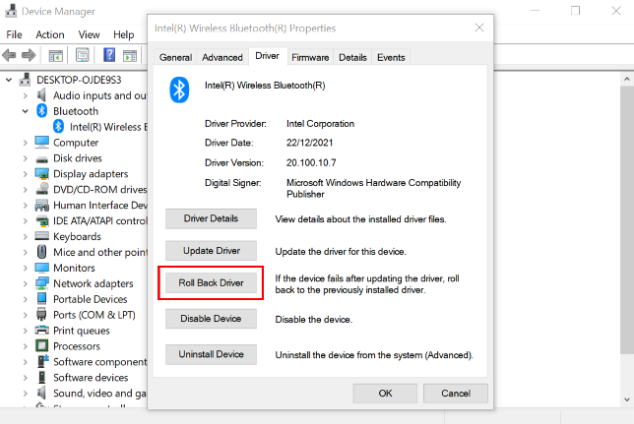Click the action pane toolbar icon
This screenshot has width=634, height=424.
[x=130, y=56]
